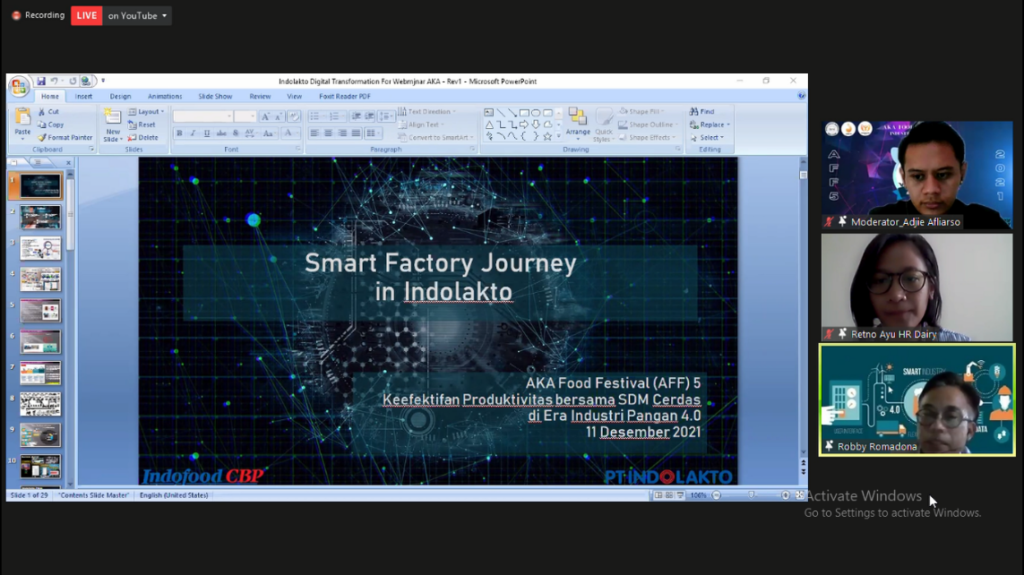Click the Save icon in quick access toolbar
This screenshot has width=1024, height=575.
tap(42, 81)
